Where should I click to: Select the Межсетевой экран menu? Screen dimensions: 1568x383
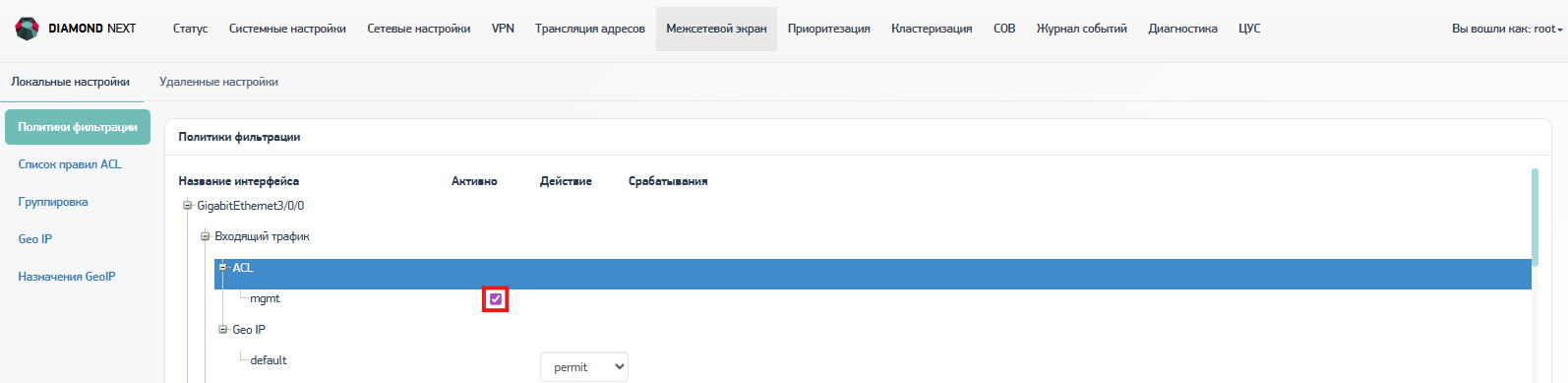tap(716, 29)
